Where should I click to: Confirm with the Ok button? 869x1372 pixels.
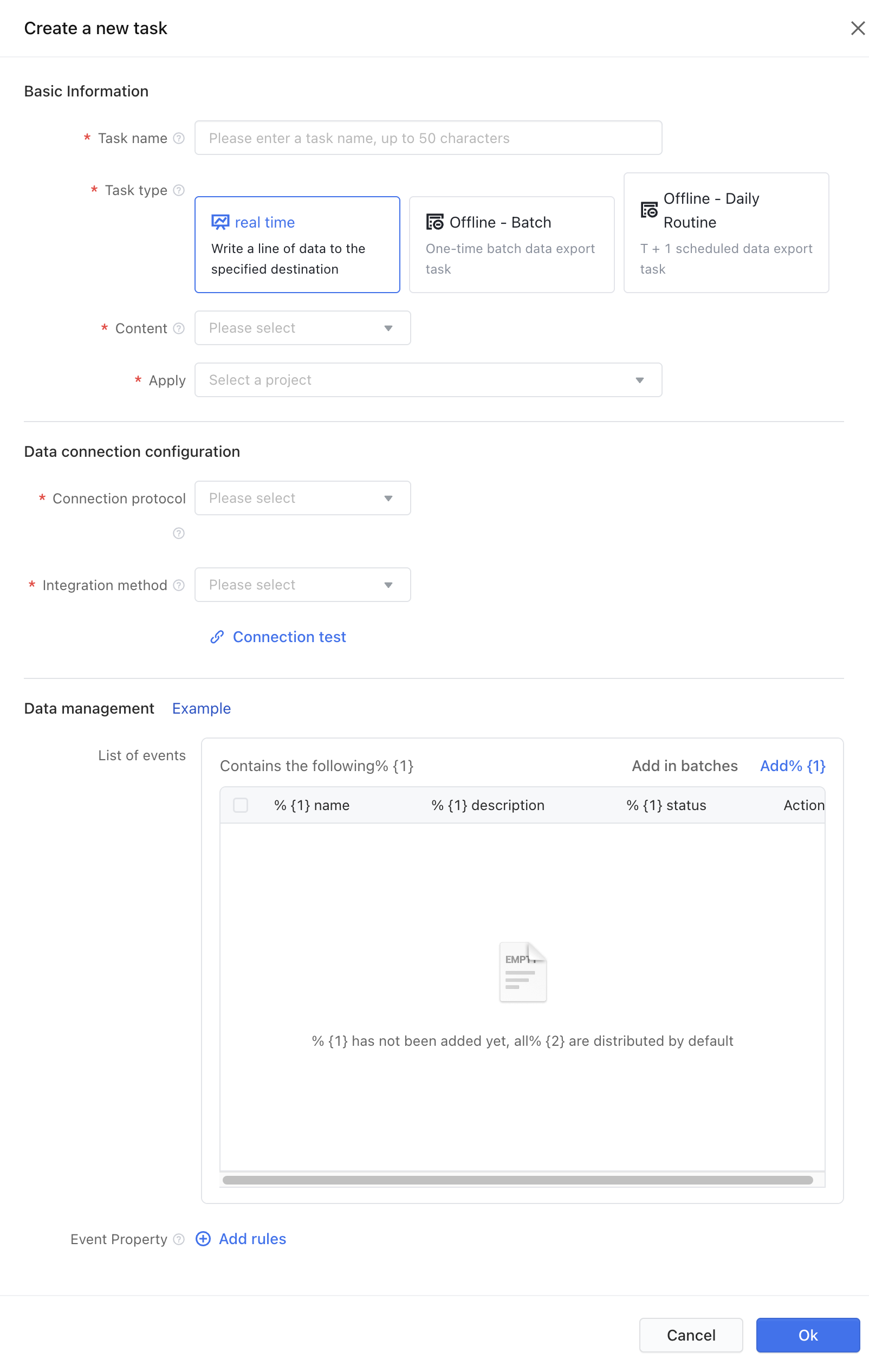coord(807,1335)
